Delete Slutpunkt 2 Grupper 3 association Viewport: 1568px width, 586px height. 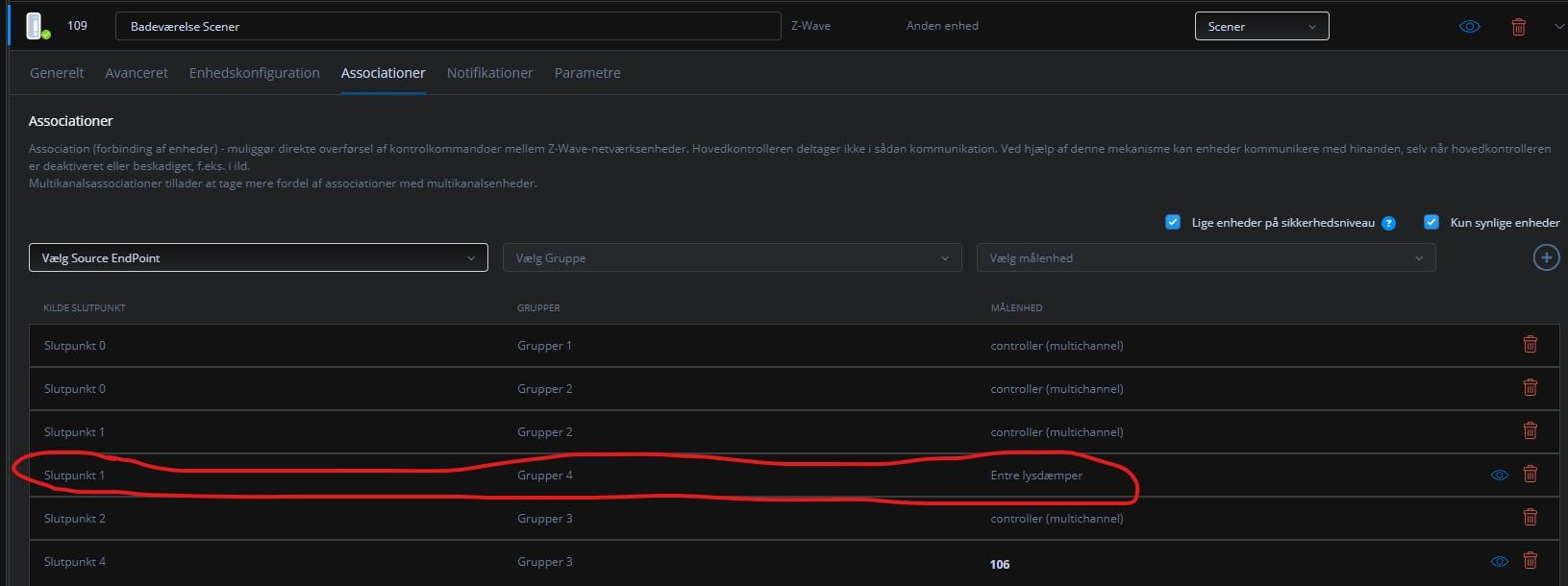[1530, 517]
